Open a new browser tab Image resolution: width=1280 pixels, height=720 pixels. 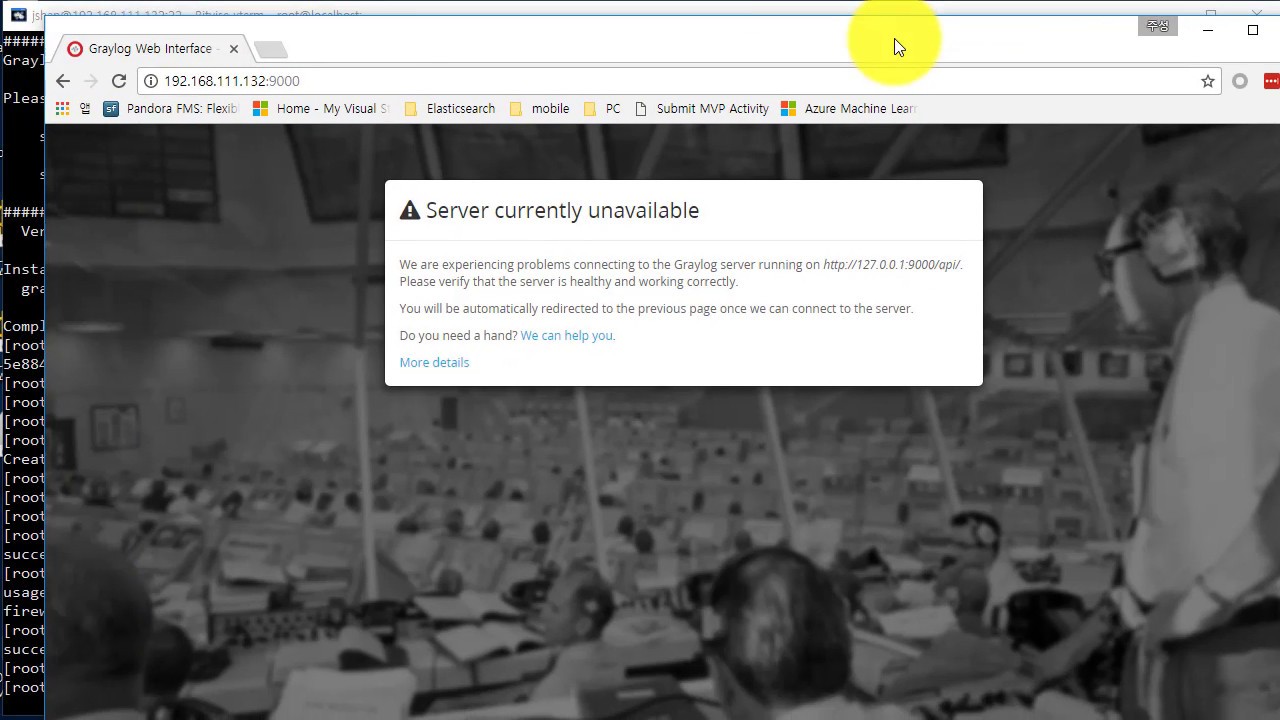270,49
